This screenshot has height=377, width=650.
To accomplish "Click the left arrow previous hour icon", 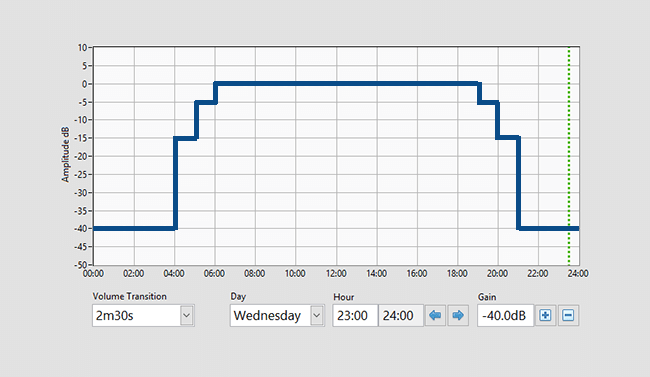I will tap(435, 316).
